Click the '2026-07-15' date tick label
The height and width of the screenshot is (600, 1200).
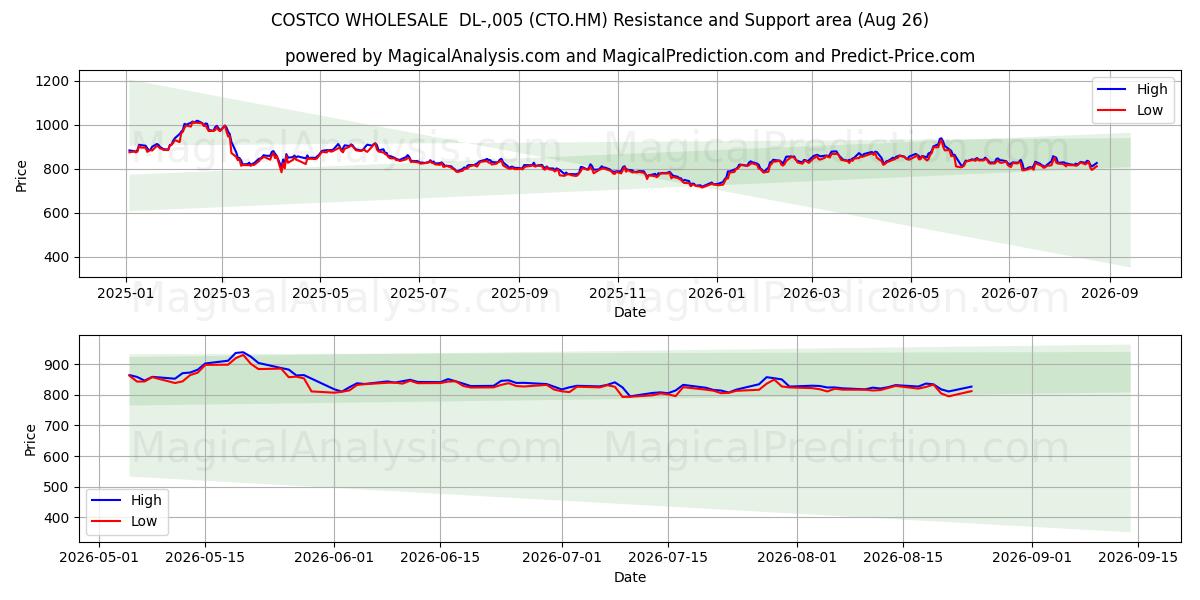pyautogui.click(x=667, y=558)
